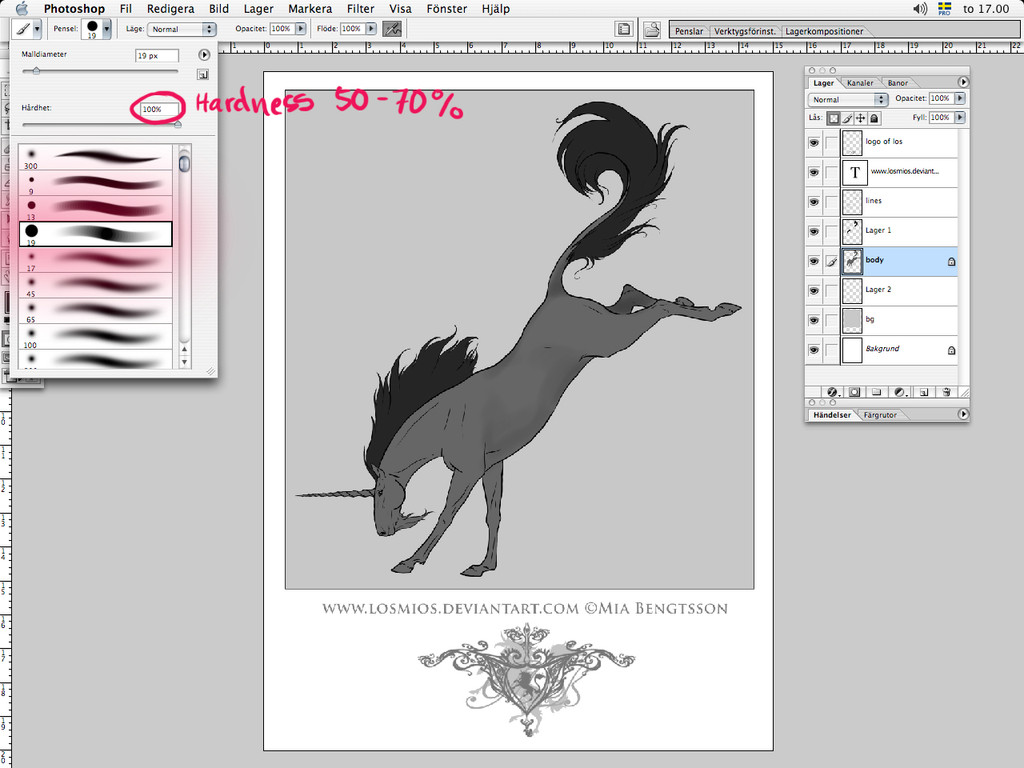Create new fill or adjustment layer

point(900,392)
